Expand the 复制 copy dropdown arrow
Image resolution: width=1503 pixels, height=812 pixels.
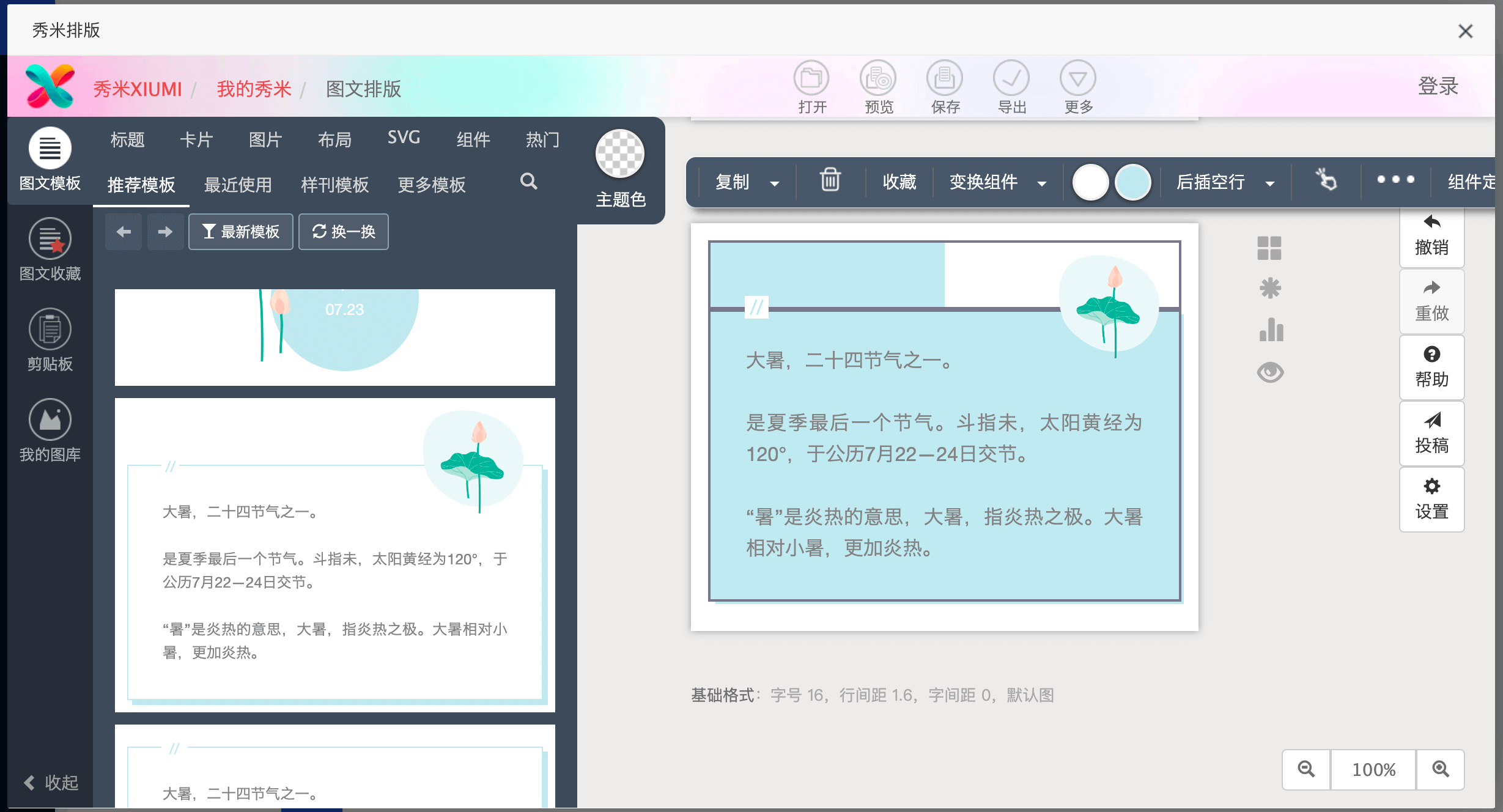[x=775, y=183]
